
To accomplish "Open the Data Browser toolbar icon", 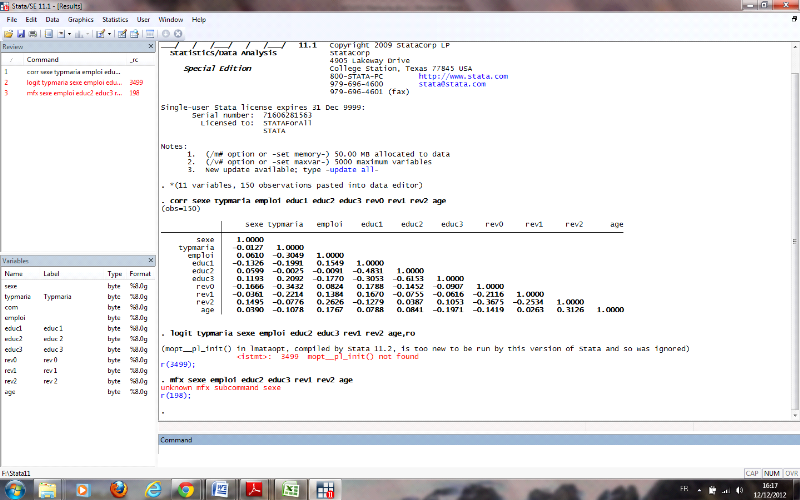I will point(135,34).
